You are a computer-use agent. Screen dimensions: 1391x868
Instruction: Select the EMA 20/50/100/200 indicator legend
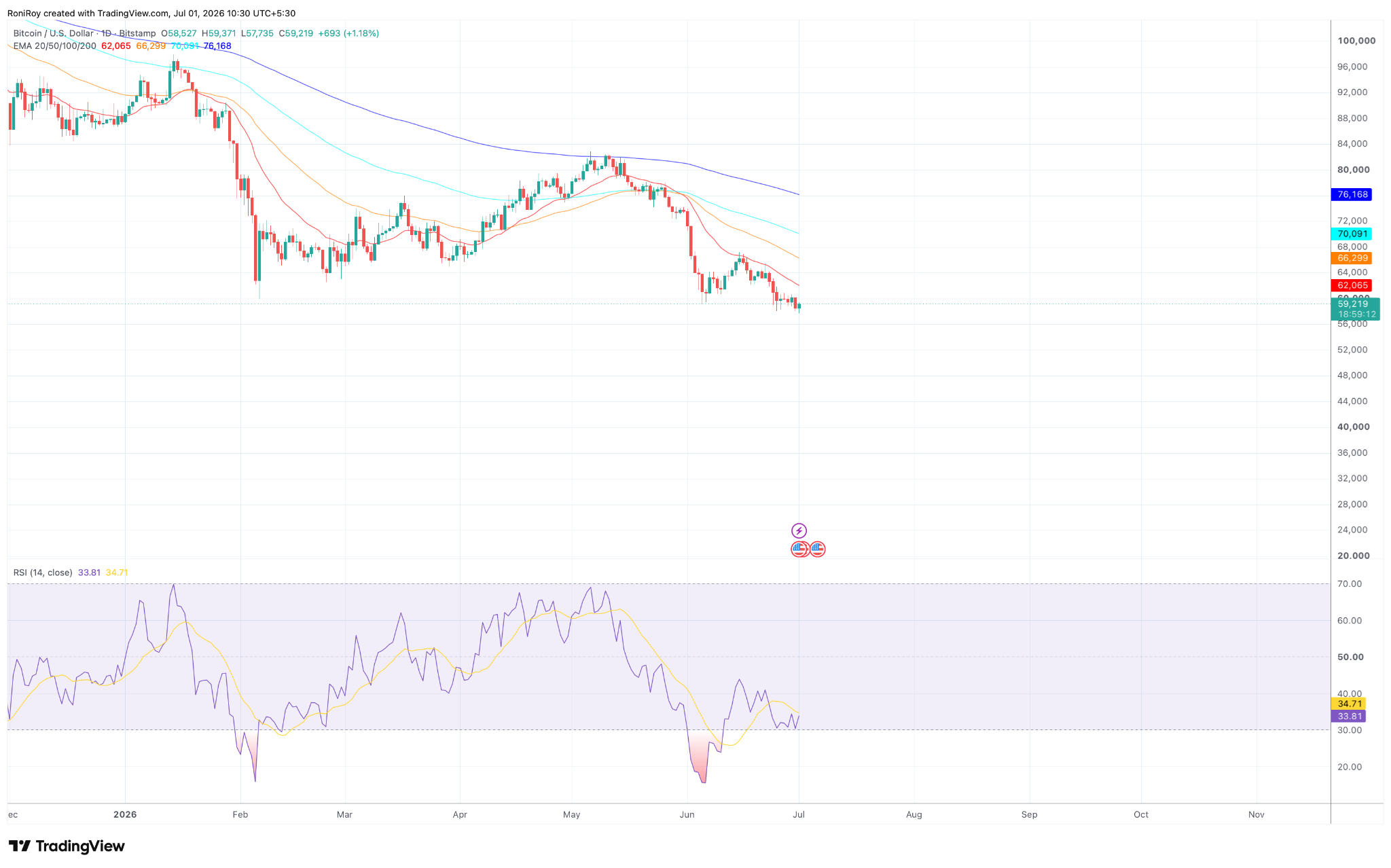55,46
